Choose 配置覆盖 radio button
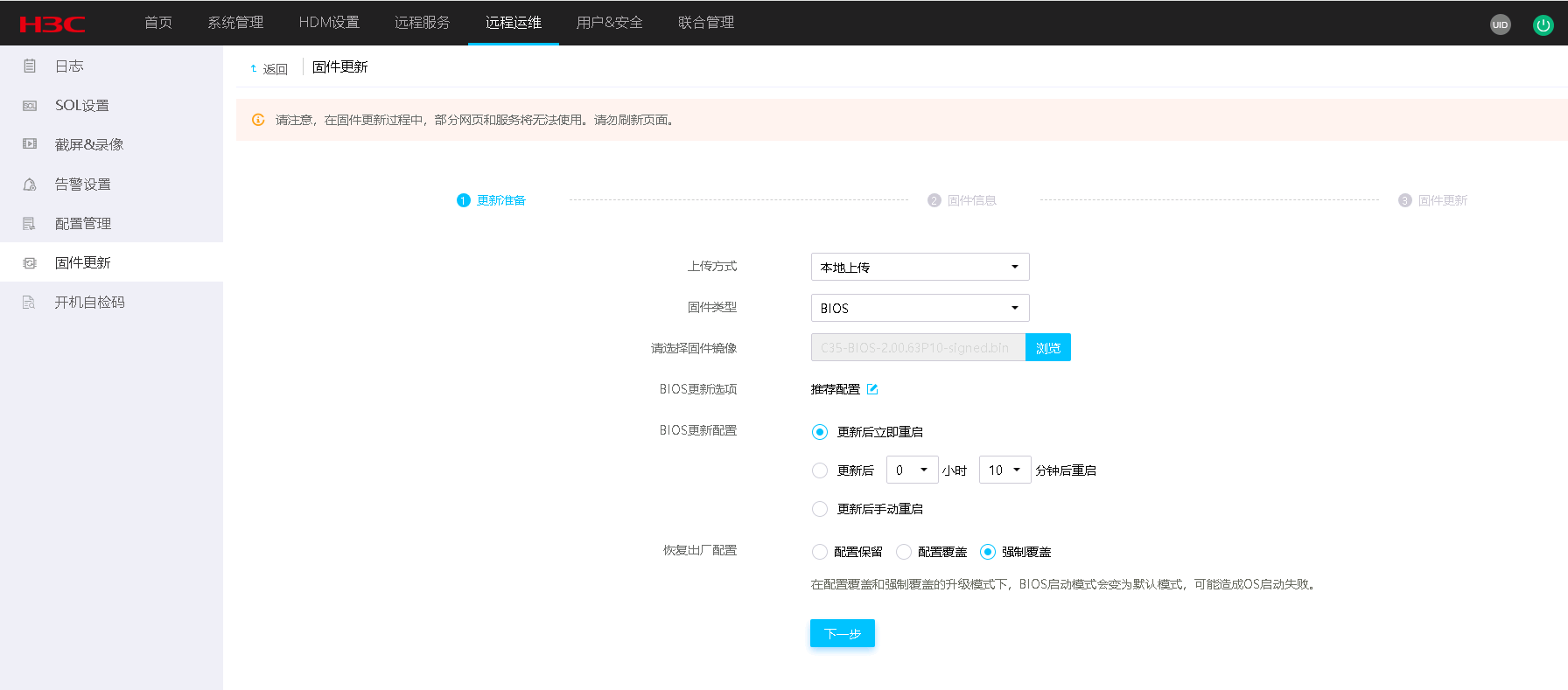The image size is (1568, 690). [904, 552]
